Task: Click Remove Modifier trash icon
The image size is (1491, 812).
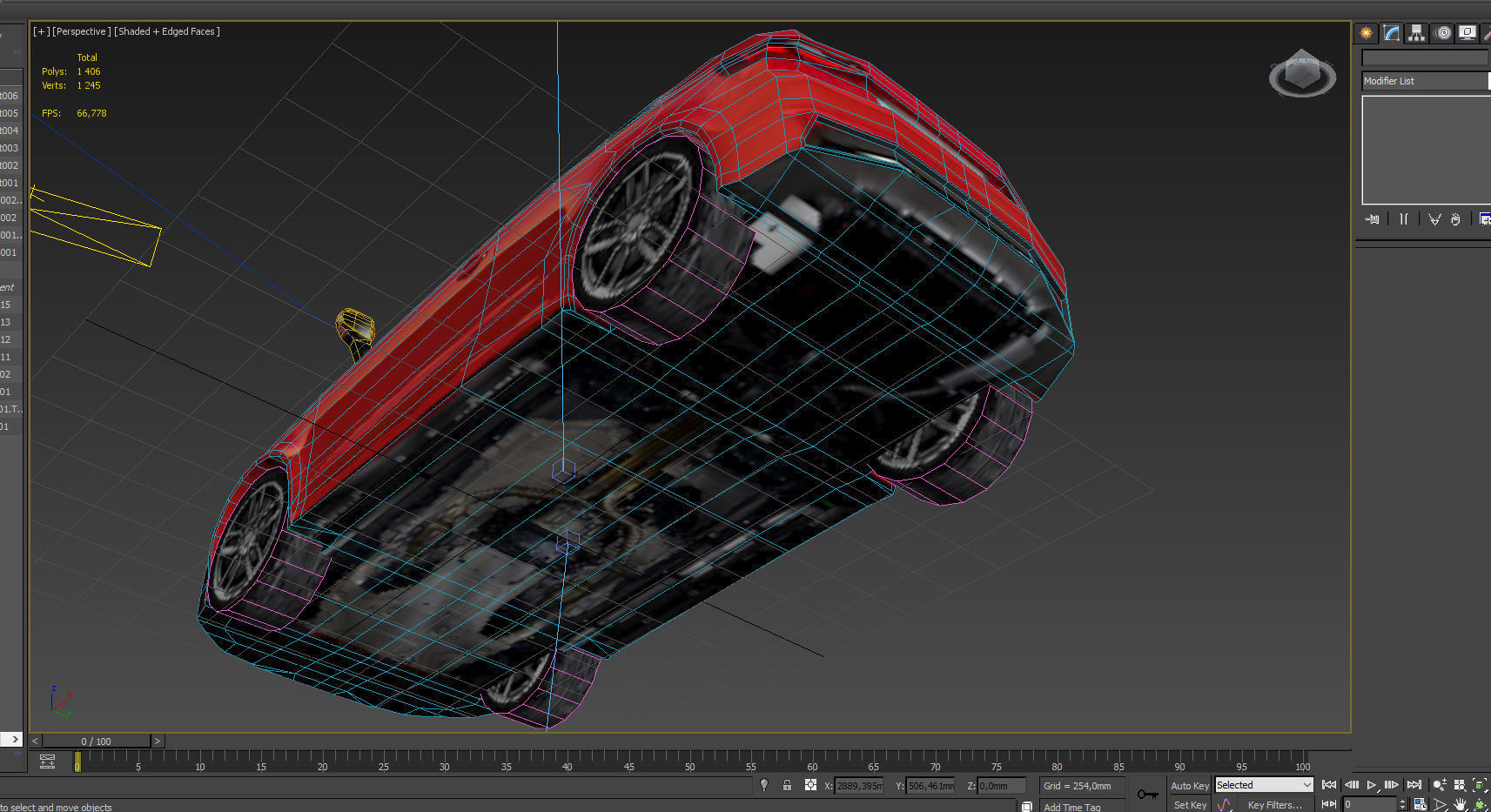Action: (1455, 219)
